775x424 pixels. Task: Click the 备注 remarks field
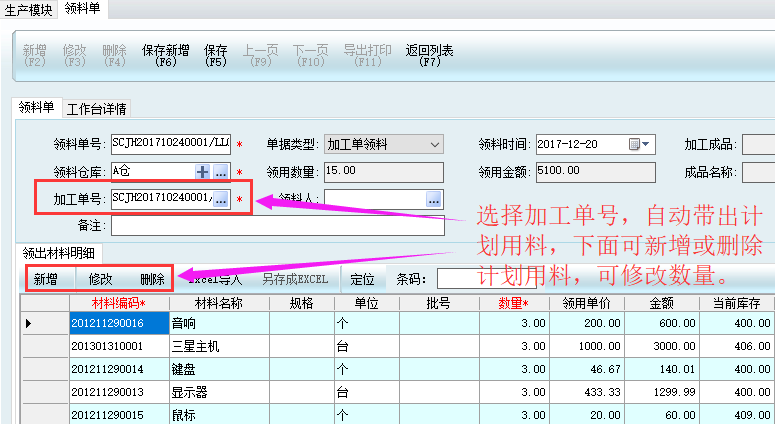click(x=277, y=226)
